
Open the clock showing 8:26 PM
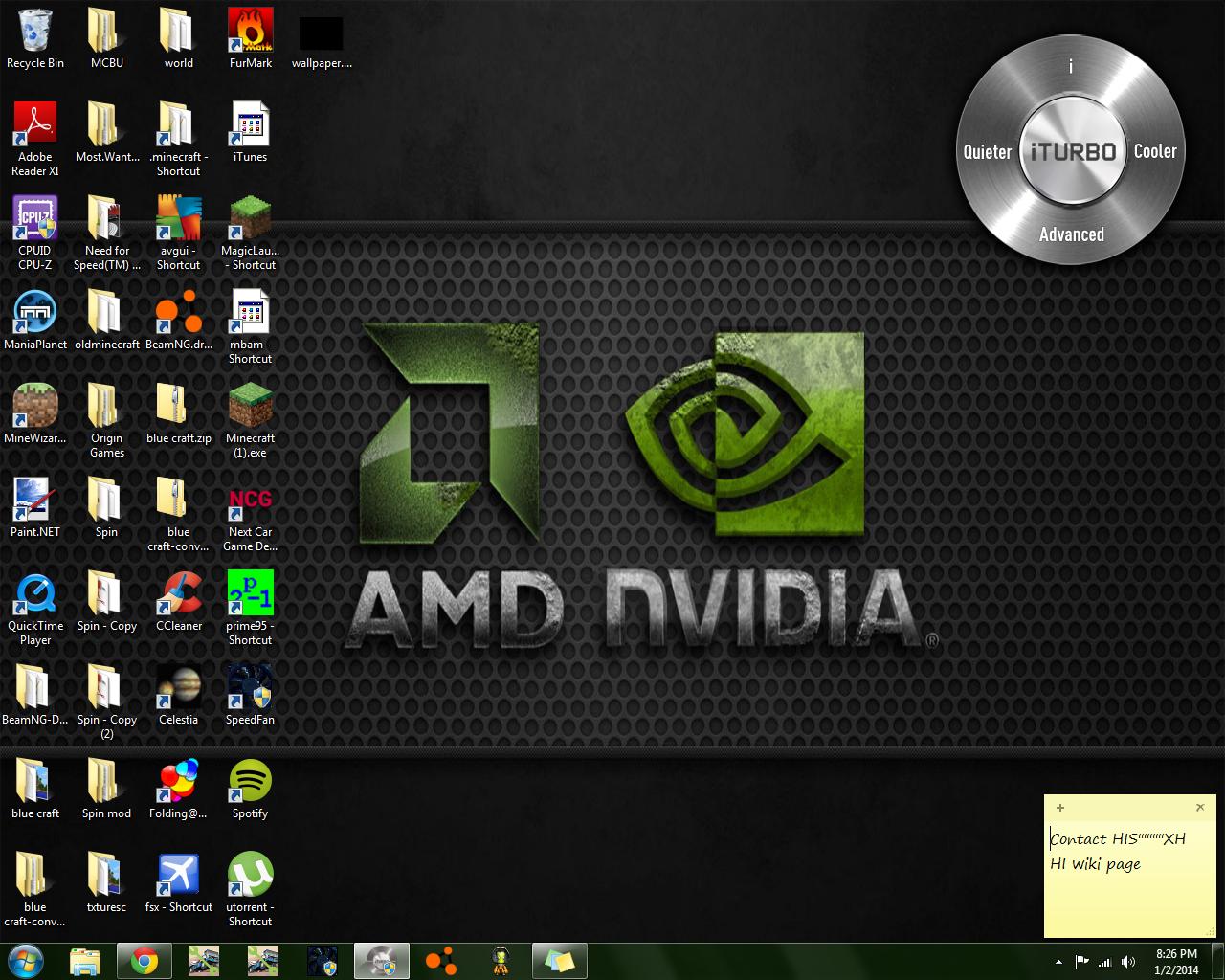[x=1176, y=962]
